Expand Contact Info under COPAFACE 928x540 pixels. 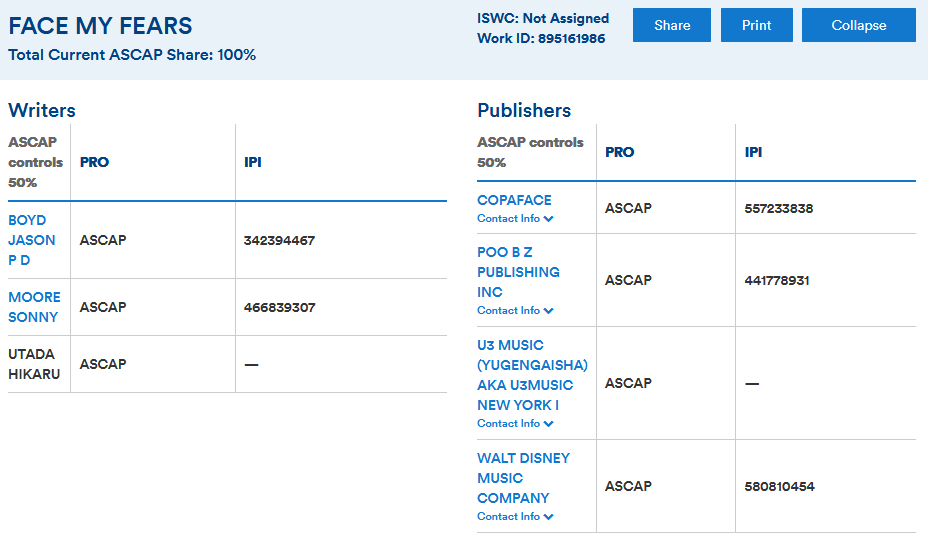[515, 218]
